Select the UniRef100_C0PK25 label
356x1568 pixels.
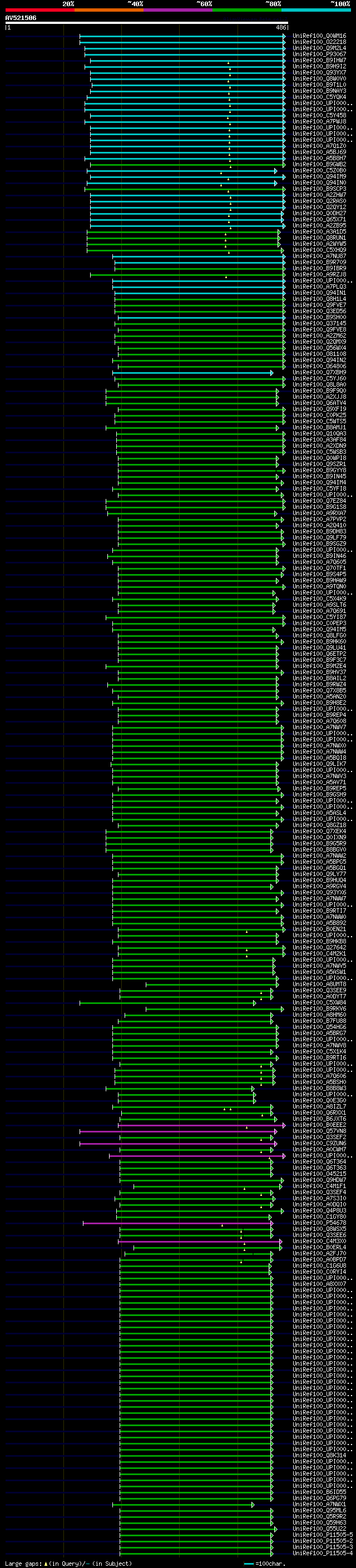click(x=319, y=415)
